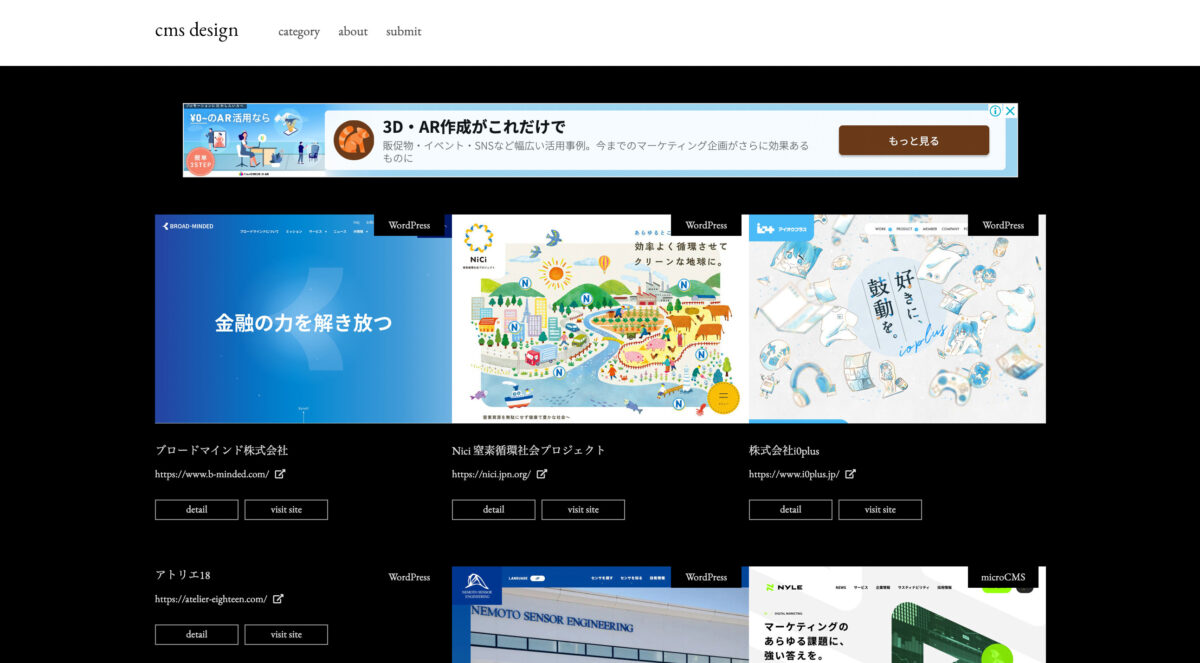Open detail for ブロードマインド株式会社

tap(197, 510)
